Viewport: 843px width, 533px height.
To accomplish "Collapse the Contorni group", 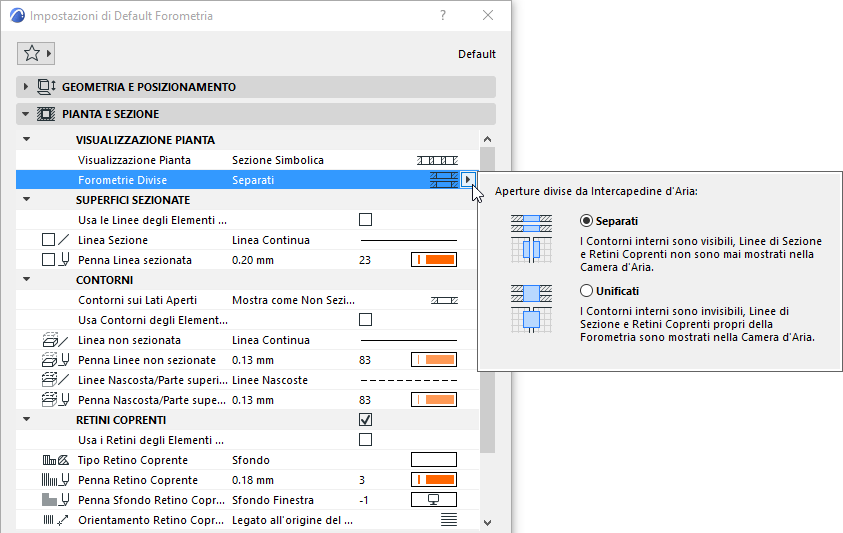I will (x=26, y=280).
